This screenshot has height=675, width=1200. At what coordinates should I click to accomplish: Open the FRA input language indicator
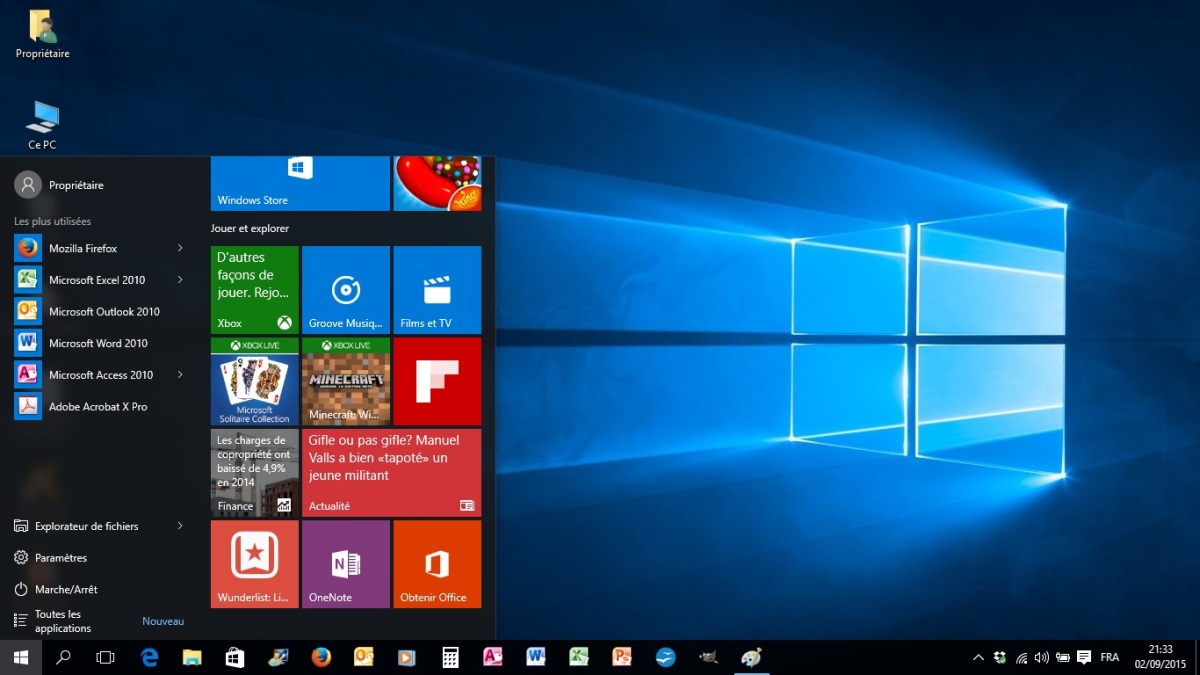[1110, 657]
